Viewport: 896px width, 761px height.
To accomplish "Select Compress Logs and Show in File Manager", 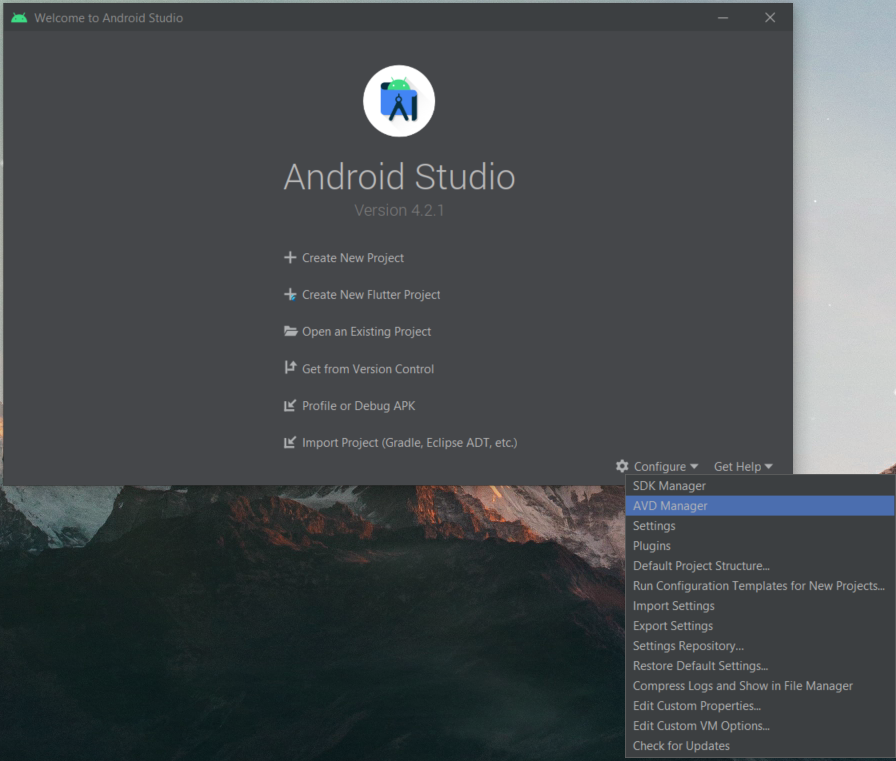I will coord(760,686).
